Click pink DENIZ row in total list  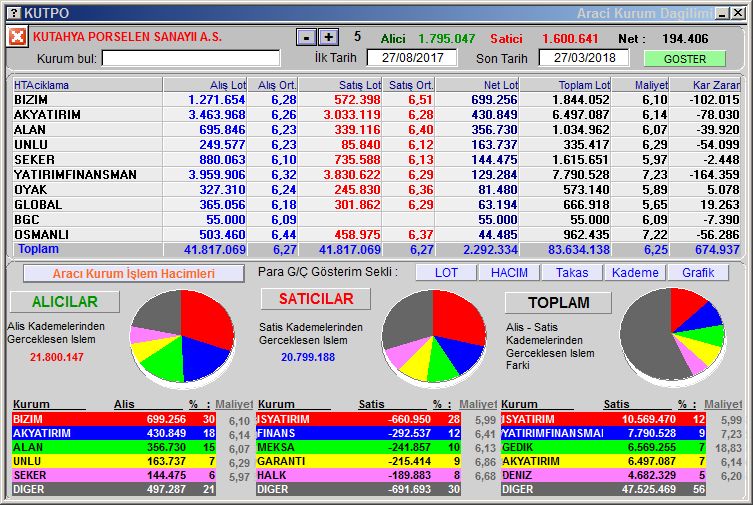tap(603, 475)
